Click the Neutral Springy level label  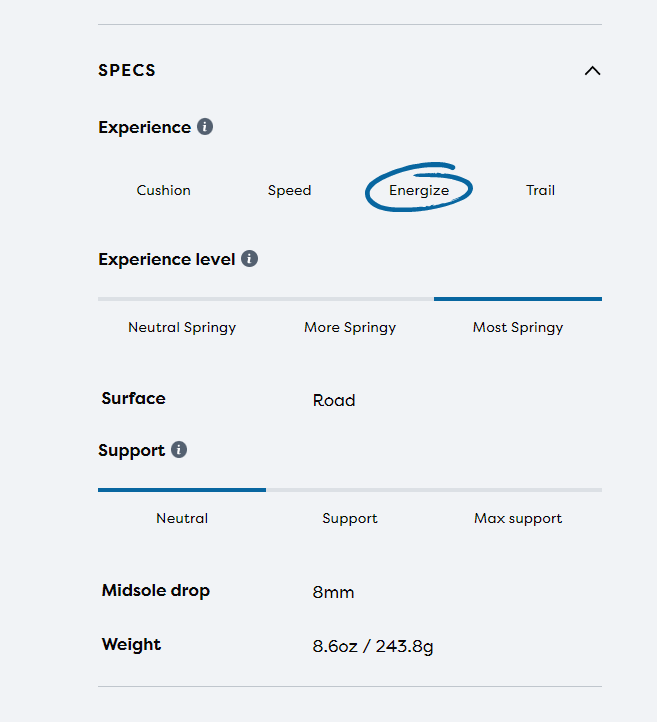tap(182, 327)
